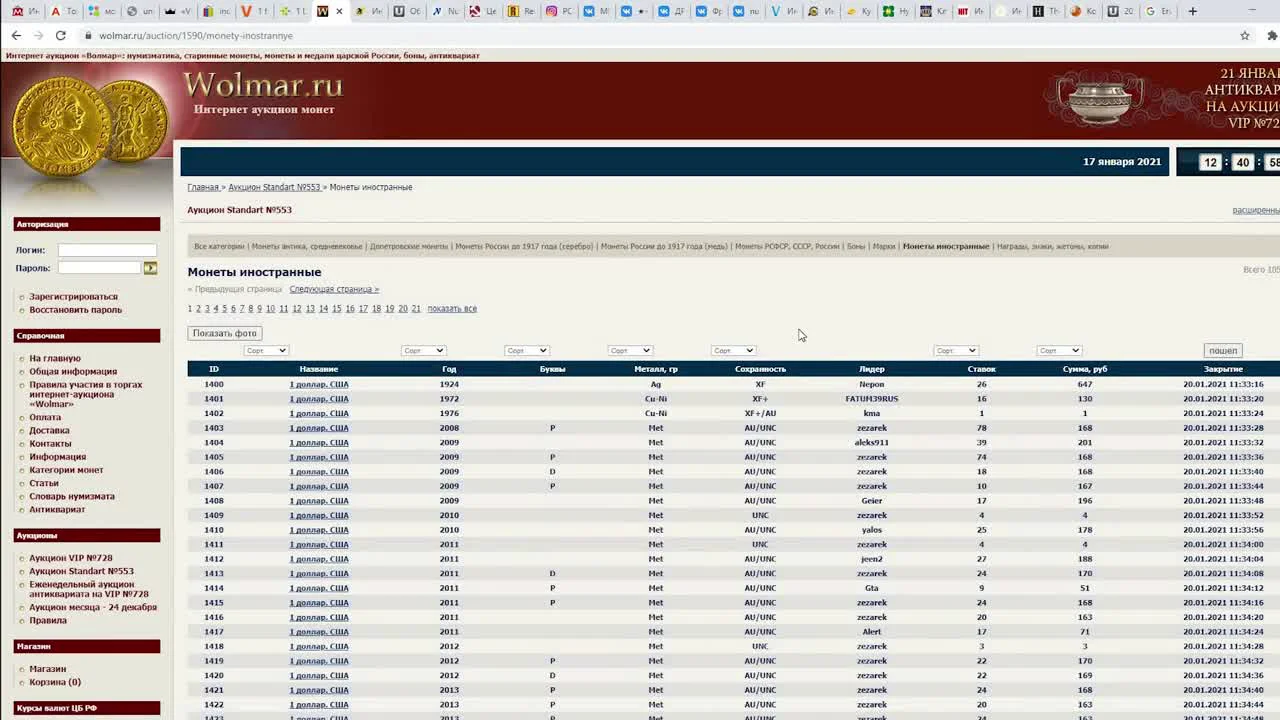Open the Все категории category
1280x720 pixels.
point(219,246)
